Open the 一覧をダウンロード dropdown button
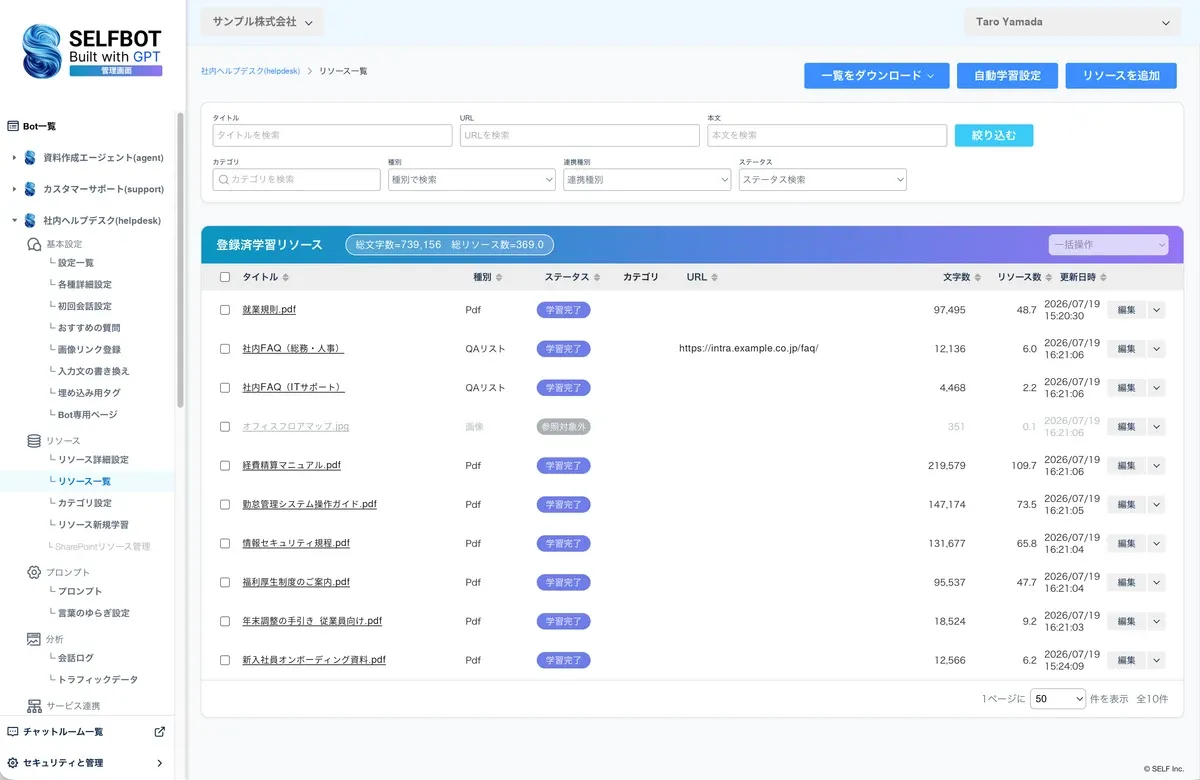This screenshot has height=780, width=1200. pos(875,76)
